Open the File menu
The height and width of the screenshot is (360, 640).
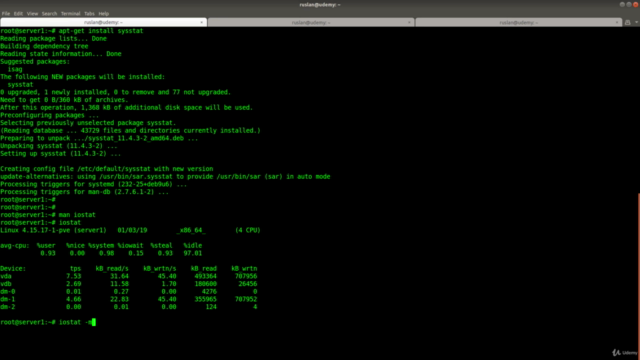point(6,13)
